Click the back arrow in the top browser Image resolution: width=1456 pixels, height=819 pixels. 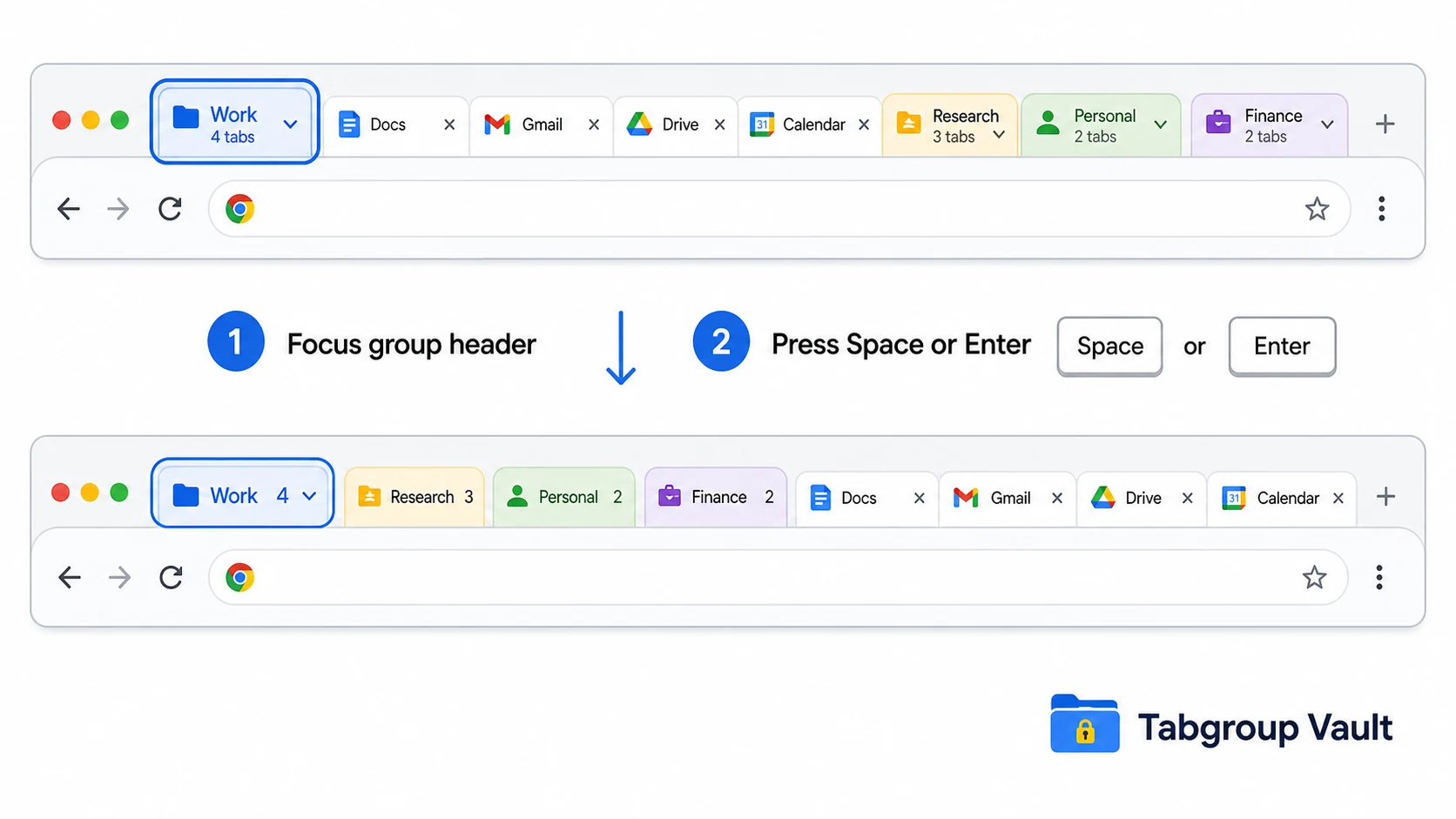point(69,209)
